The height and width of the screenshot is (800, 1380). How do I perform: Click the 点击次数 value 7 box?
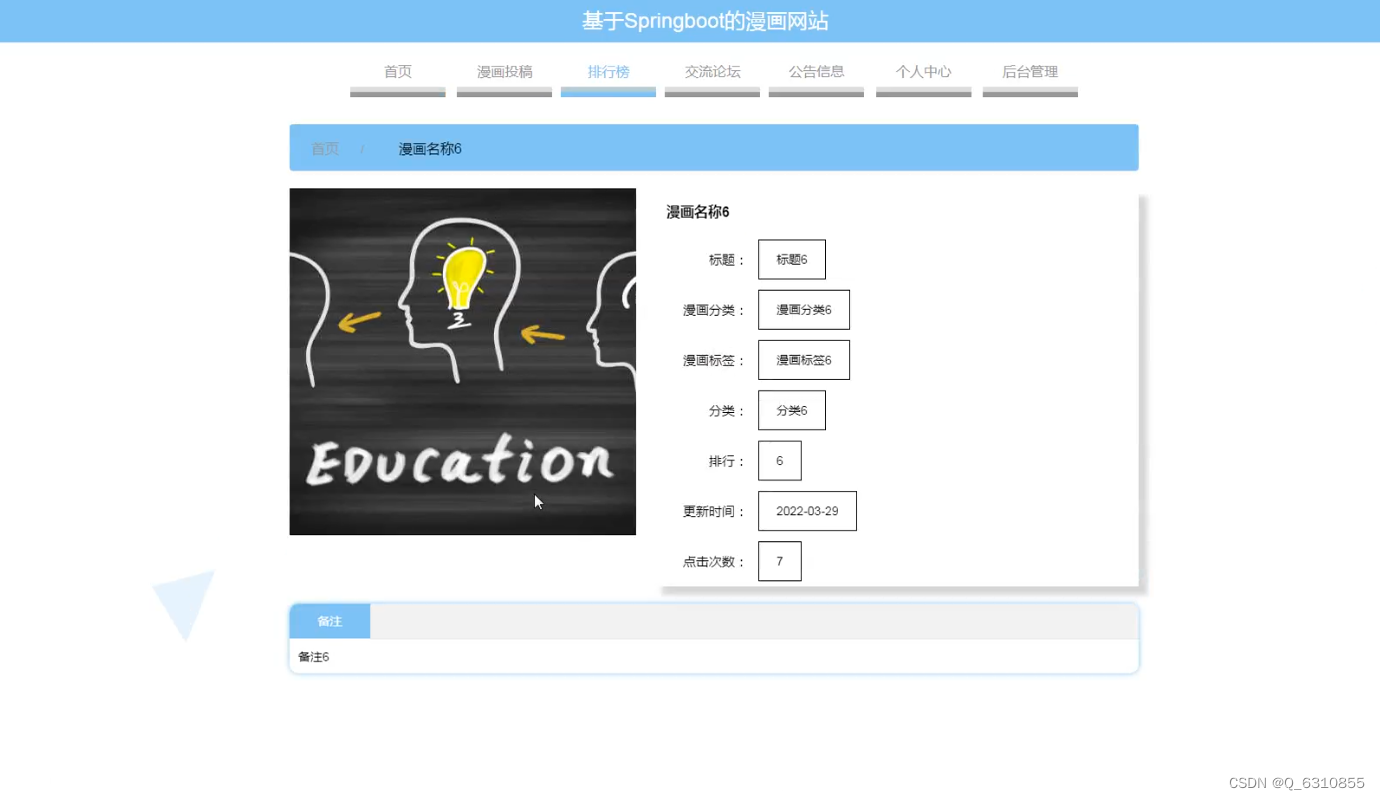(780, 561)
